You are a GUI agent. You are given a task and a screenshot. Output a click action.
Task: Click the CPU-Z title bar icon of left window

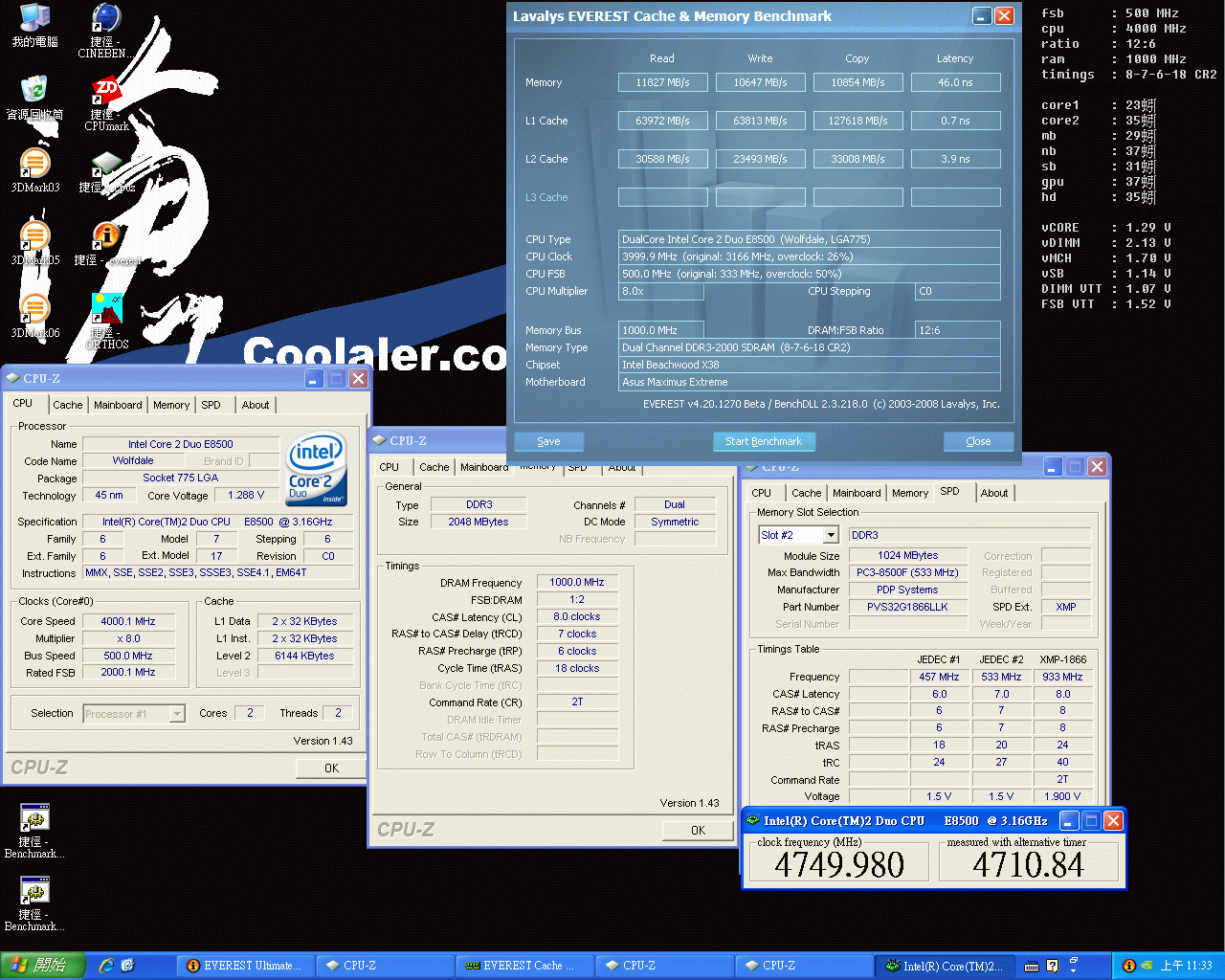(13, 378)
